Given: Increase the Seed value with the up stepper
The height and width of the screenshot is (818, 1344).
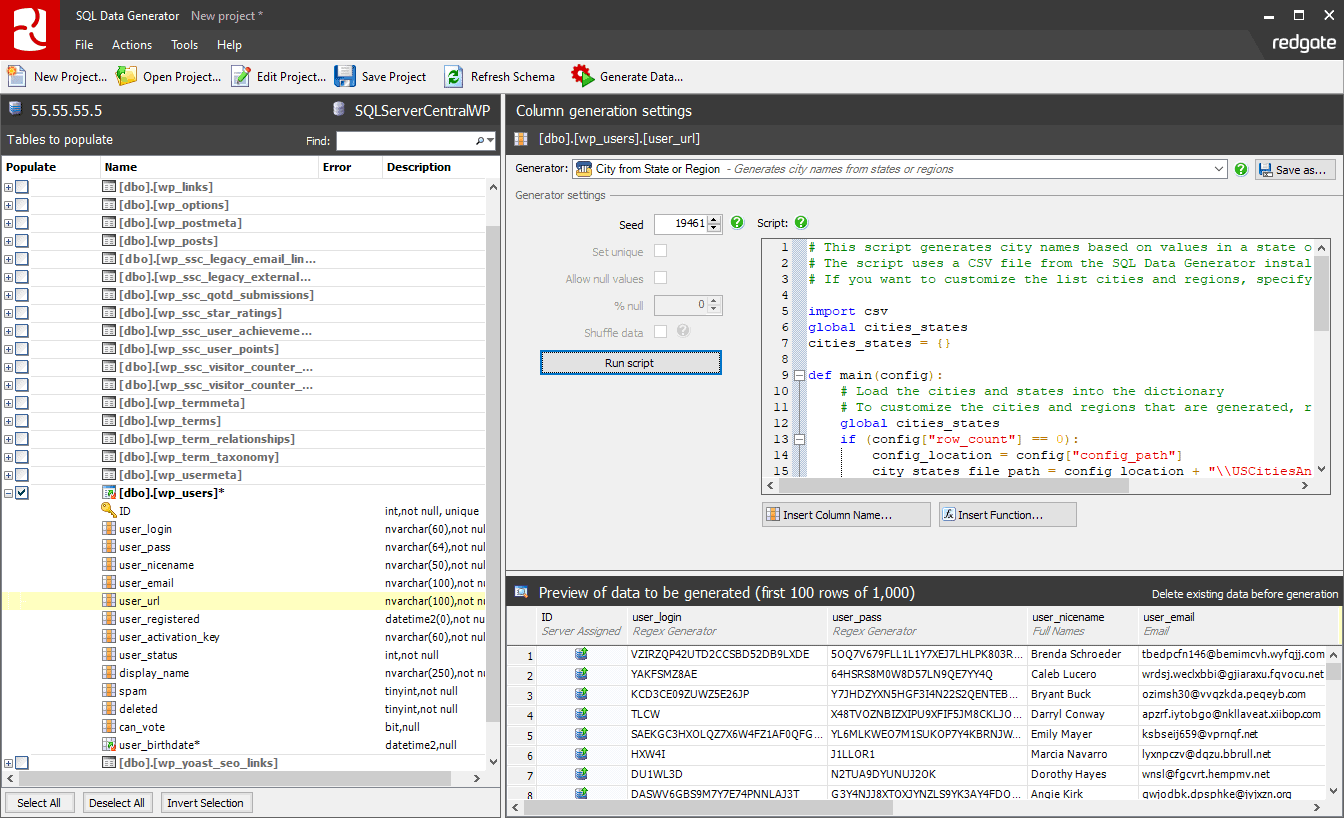Looking at the screenshot, I should (x=715, y=220).
